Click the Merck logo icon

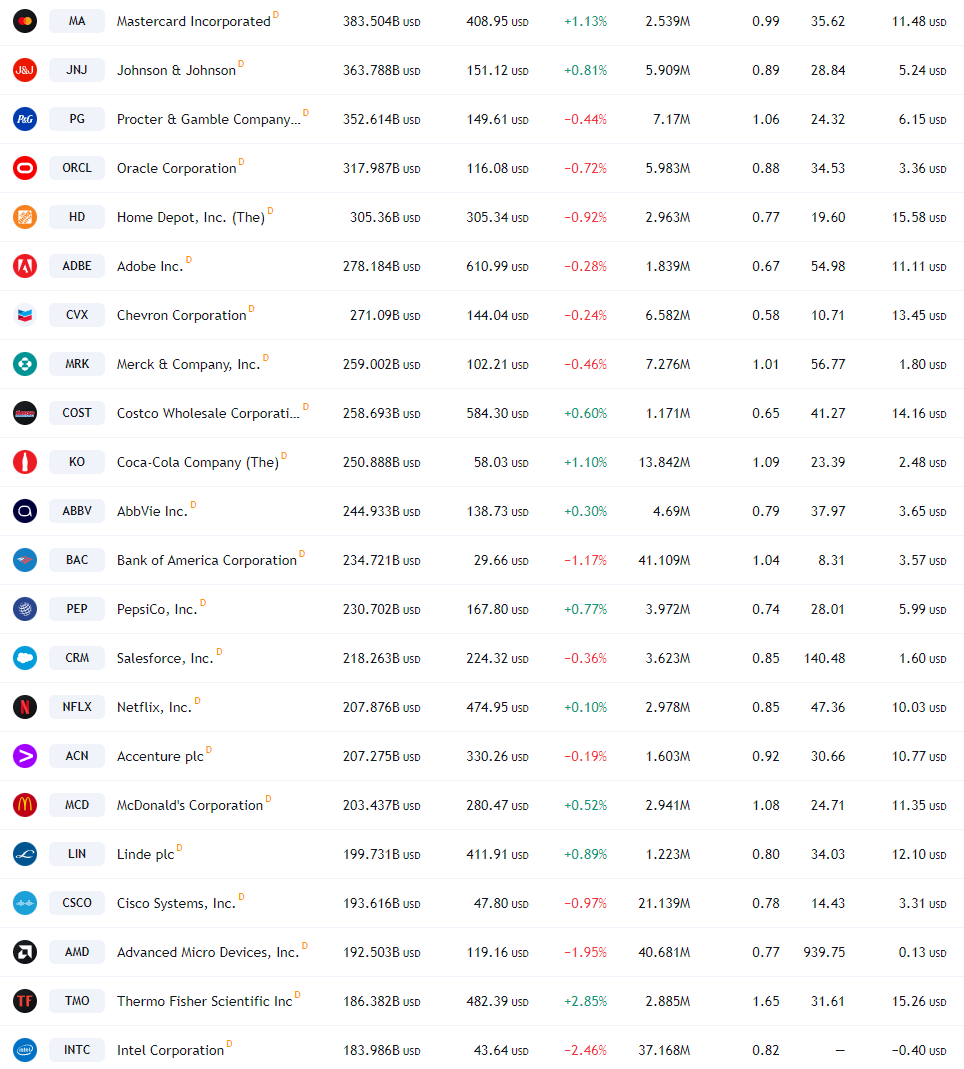click(x=25, y=364)
